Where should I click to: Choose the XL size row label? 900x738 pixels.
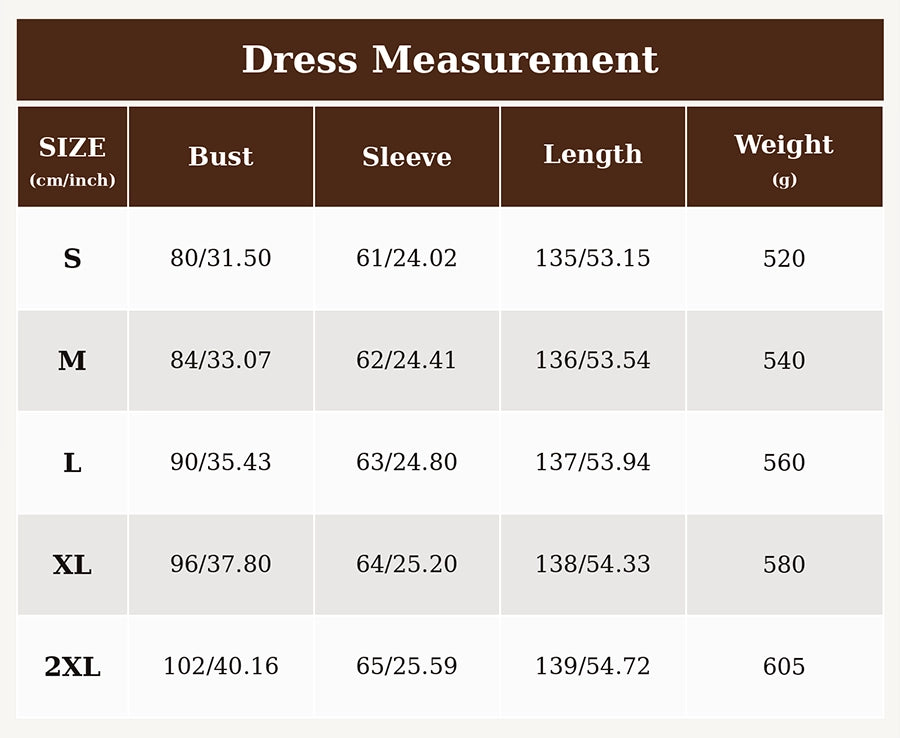pyautogui.click(x=72, y=565)
